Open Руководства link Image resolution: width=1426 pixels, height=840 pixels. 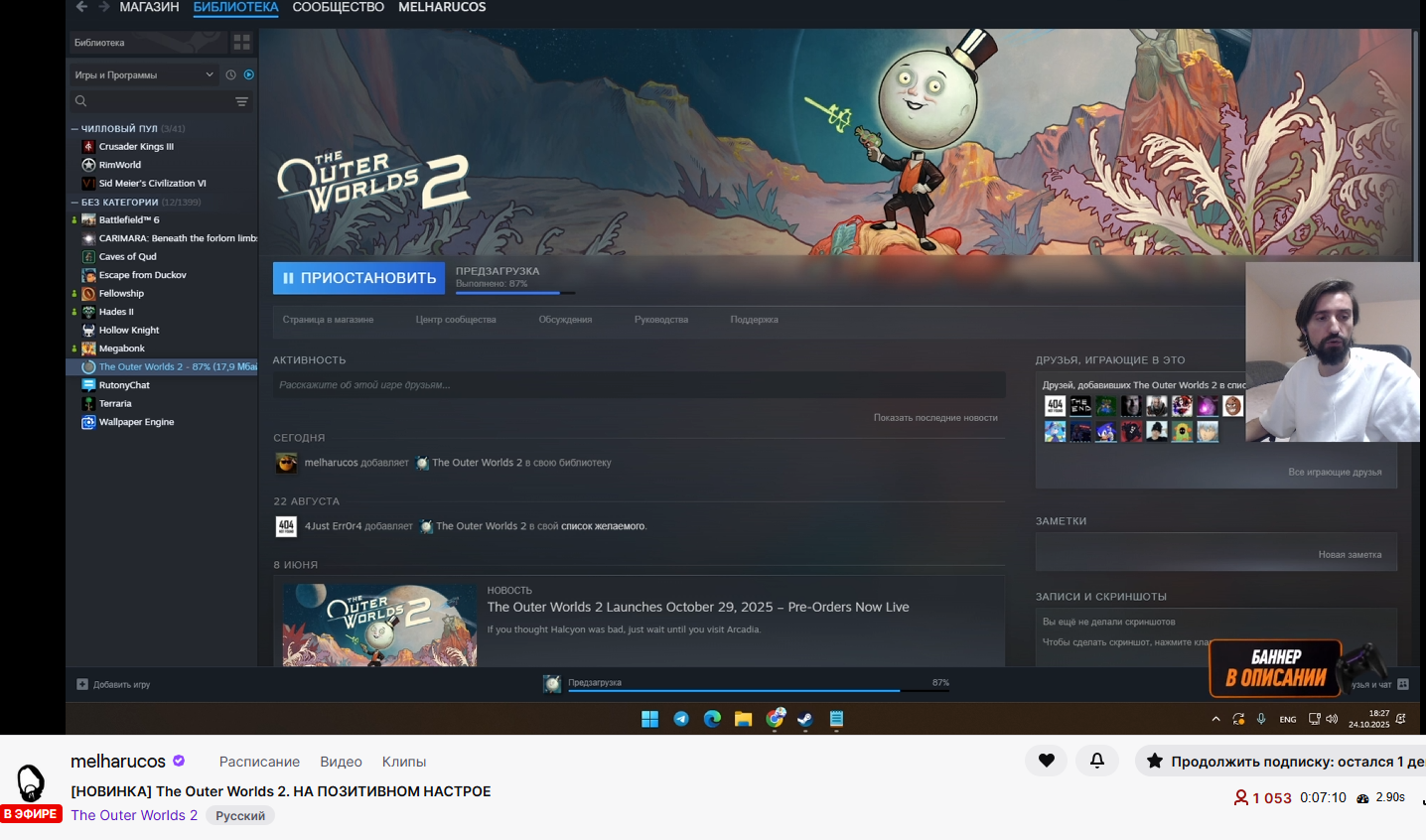tap(661, 320)
